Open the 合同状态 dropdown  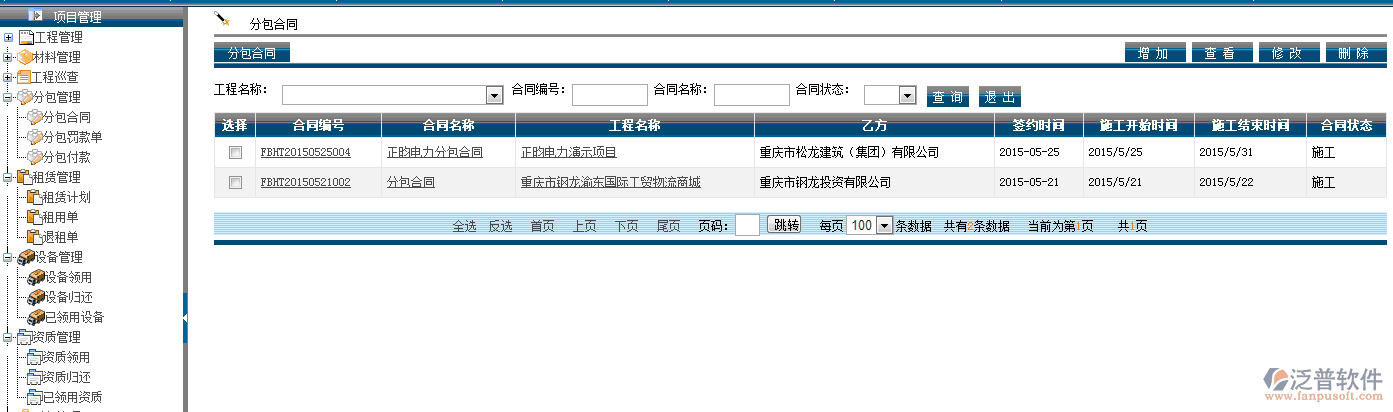908,95
